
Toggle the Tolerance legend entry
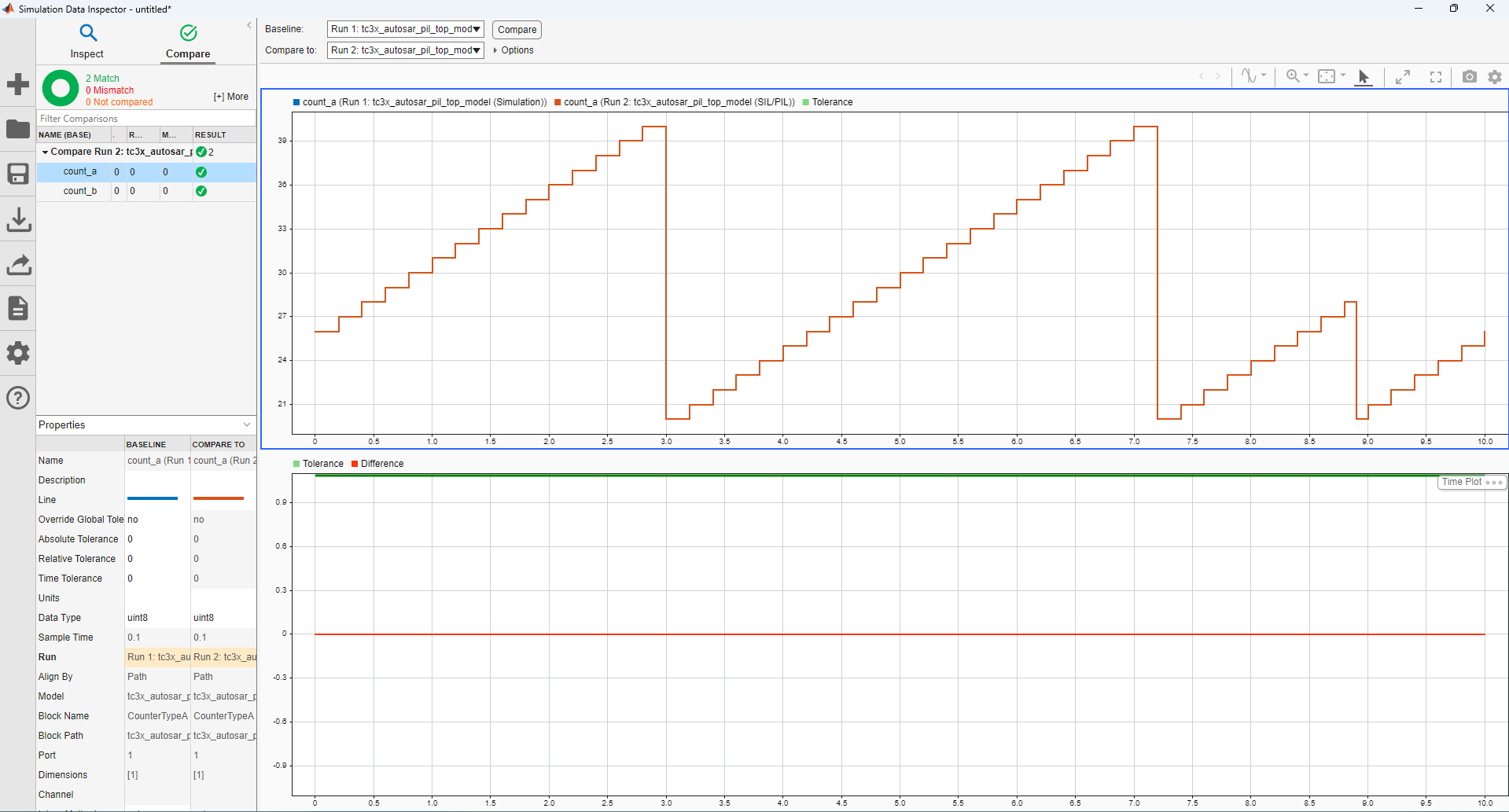828,101
